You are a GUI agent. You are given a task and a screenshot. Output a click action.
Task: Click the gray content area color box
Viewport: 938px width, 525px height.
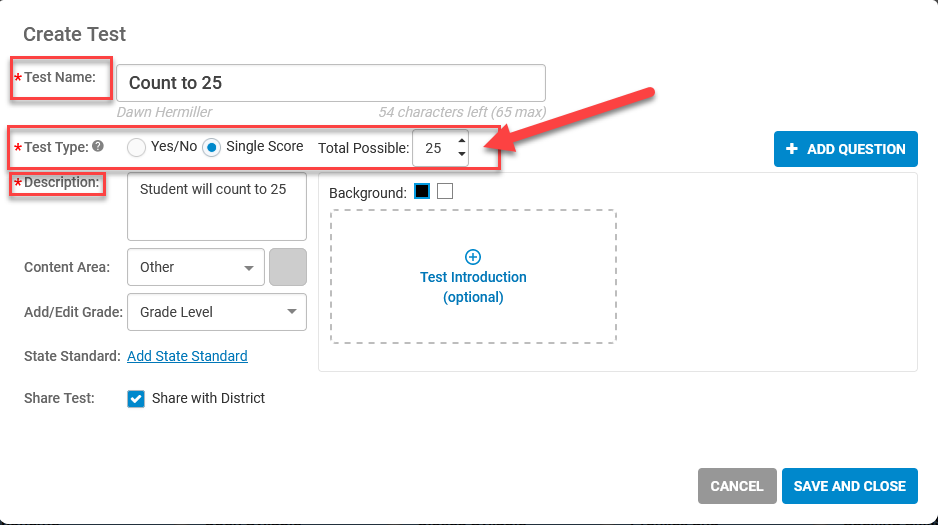click(288, 267)
